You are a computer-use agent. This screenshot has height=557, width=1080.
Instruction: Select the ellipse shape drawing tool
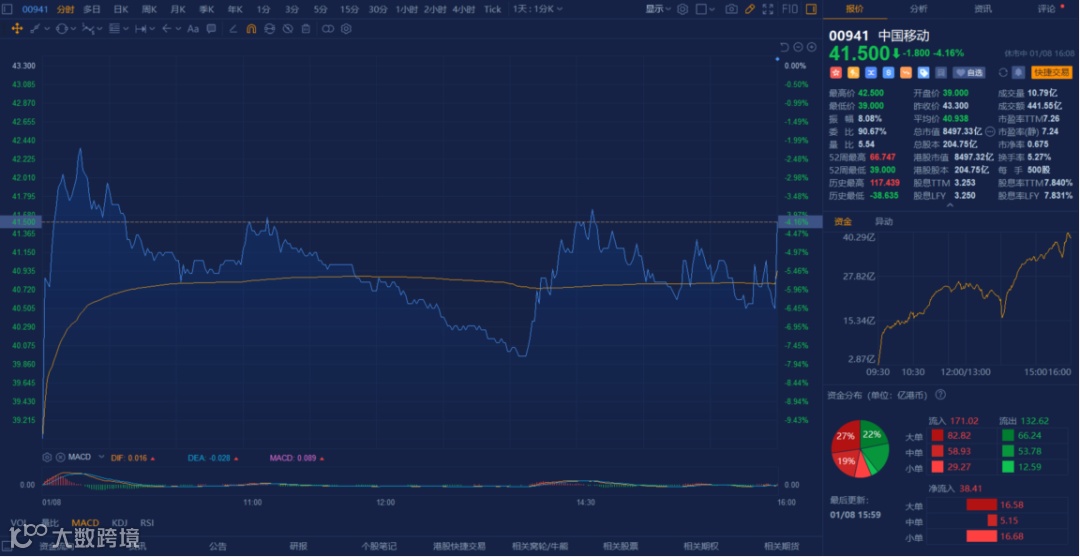62,29
